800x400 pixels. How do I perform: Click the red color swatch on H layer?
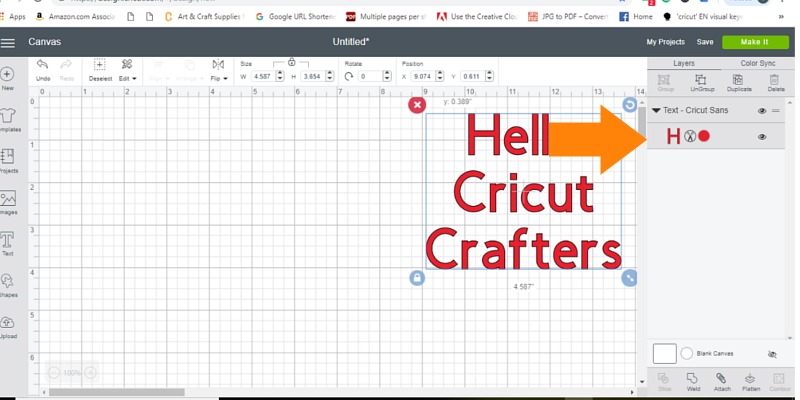[704, 136]
